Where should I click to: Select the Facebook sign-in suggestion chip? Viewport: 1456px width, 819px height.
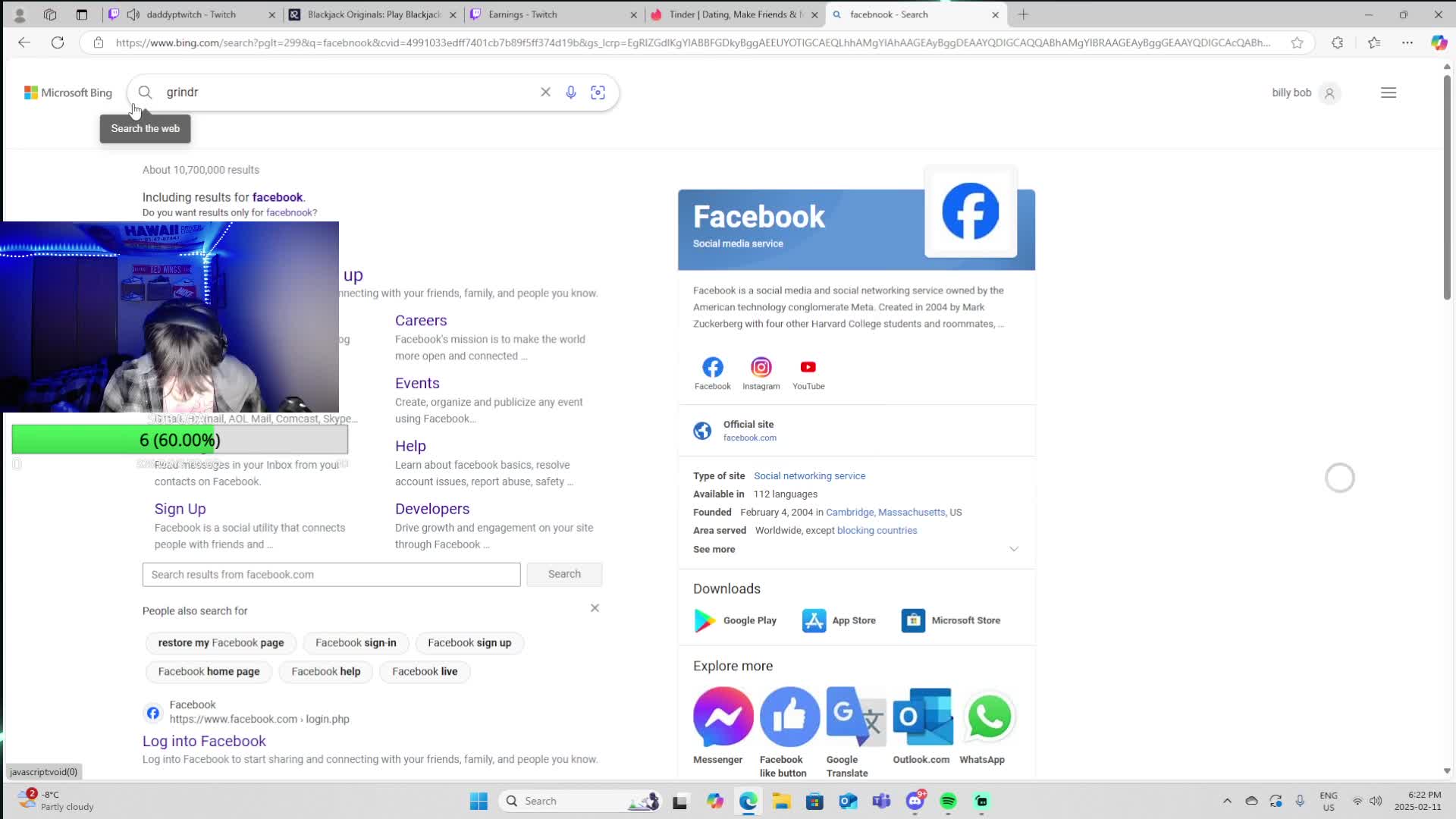pos(356,643)
